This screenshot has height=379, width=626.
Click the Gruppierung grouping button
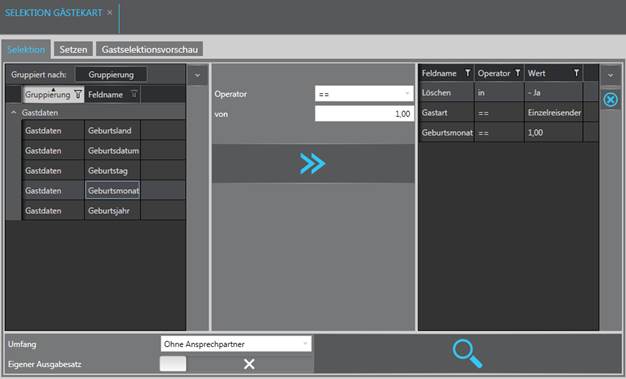coord(111,75)
